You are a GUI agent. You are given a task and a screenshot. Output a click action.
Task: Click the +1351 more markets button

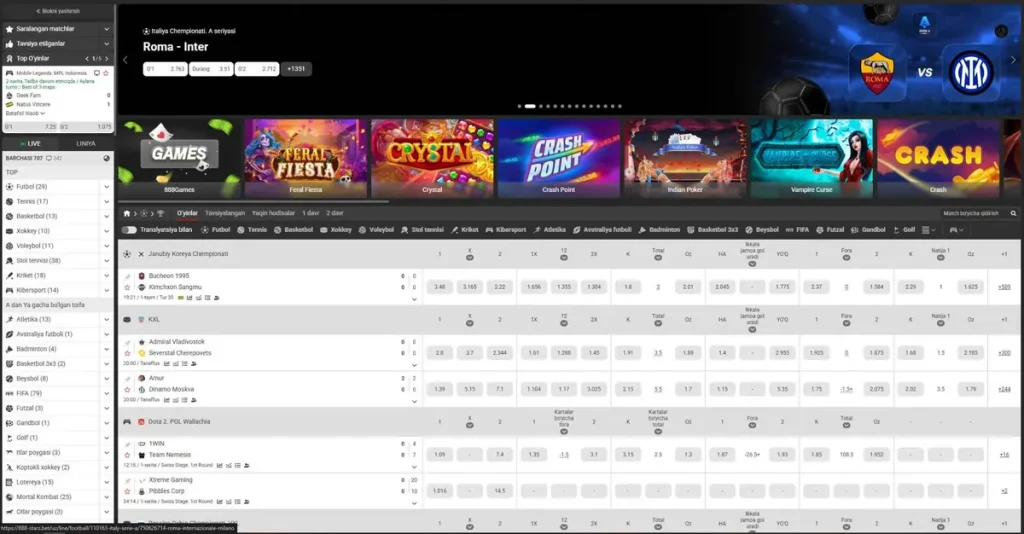point(296,69)
